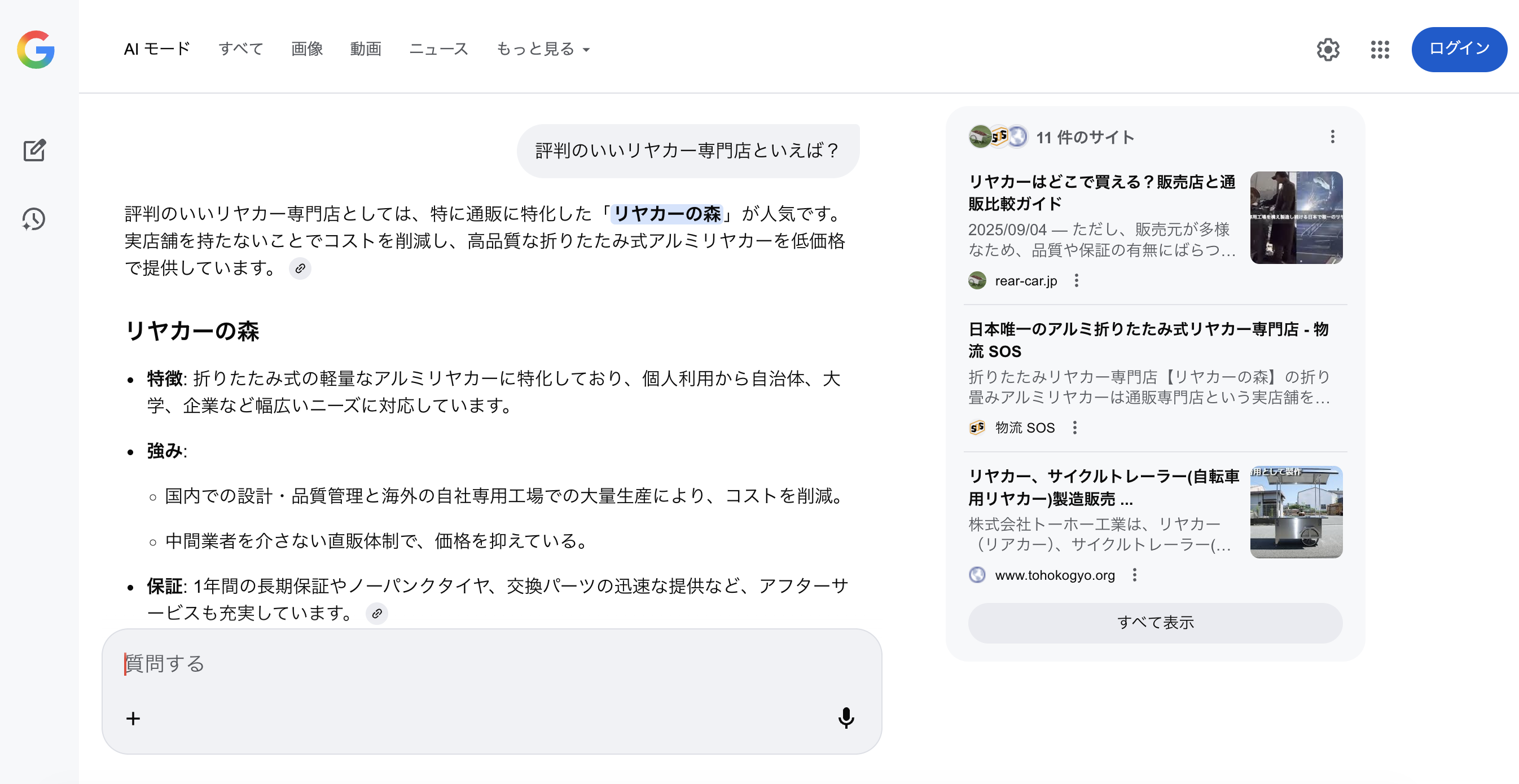
Task: Open the トーホー工業 cart thumbnail image
Action: pyautogui.click(x=1296, y=512)
